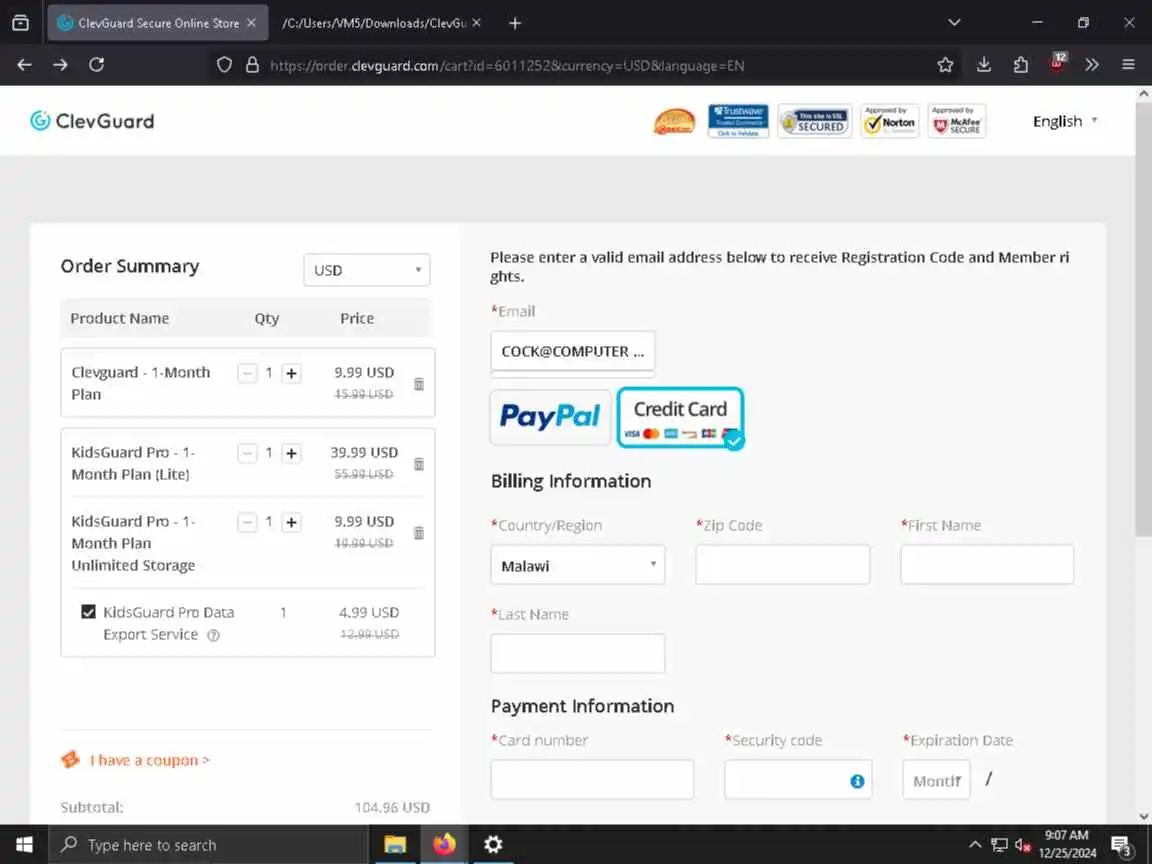Click the SSL Secured badge
This screenshot has height=864, width=1152.
tap(815, 121)
